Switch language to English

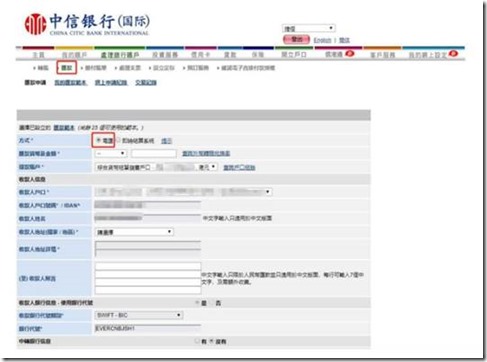coord(322,40)
